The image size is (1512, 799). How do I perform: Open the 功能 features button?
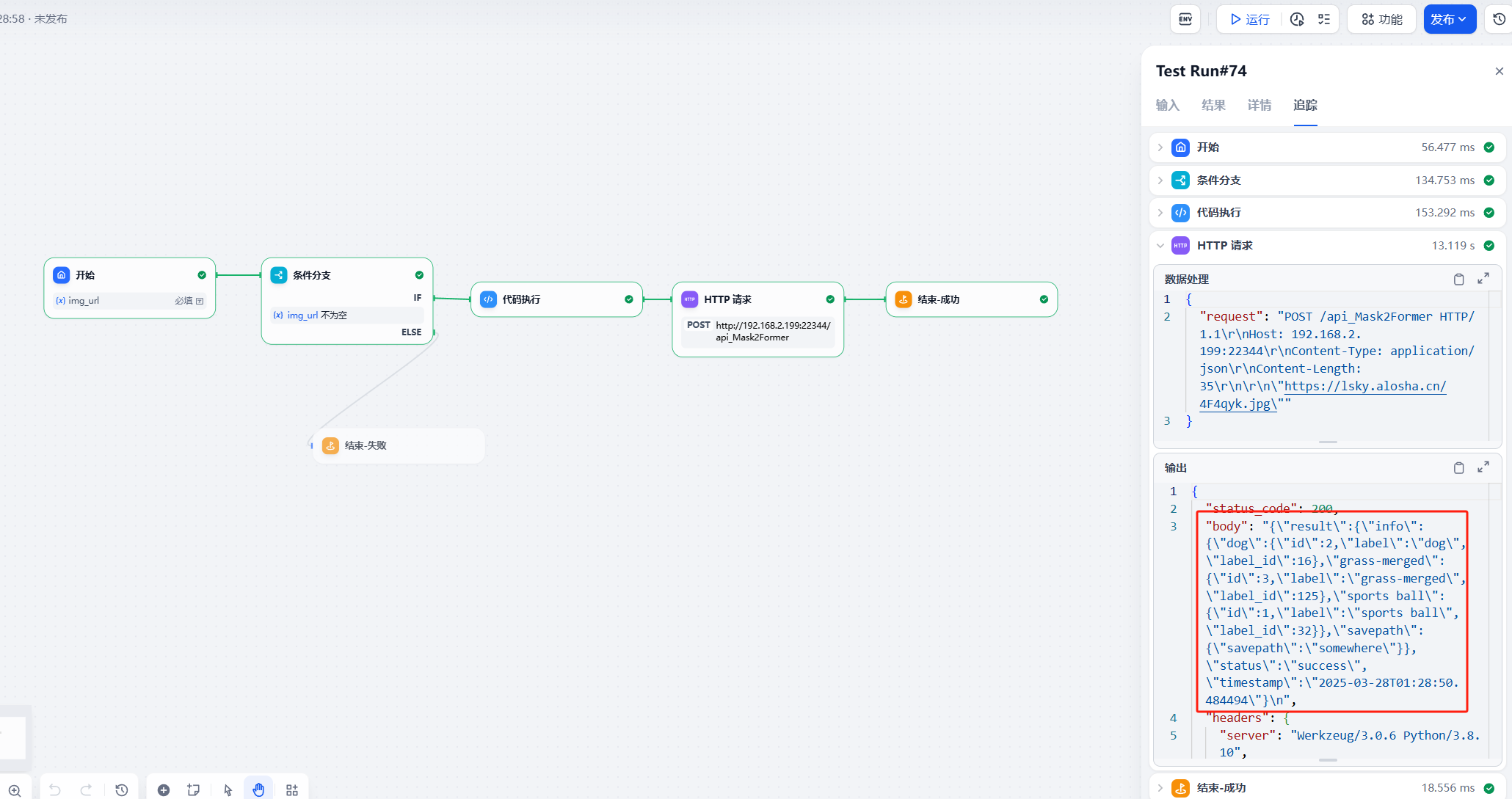(x=1382, y=19)
